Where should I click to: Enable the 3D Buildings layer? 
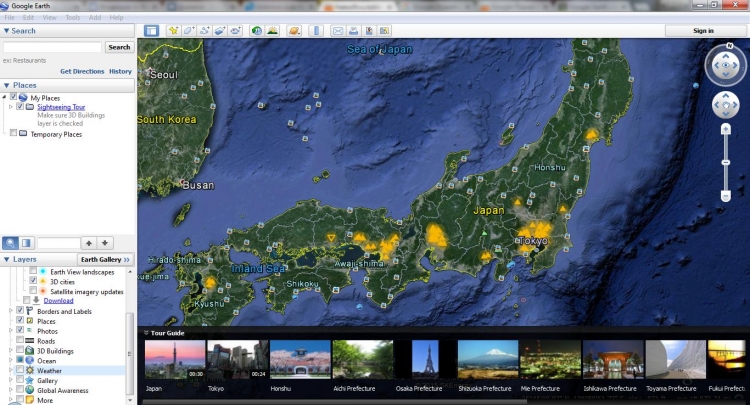click(x=20, y=350)
